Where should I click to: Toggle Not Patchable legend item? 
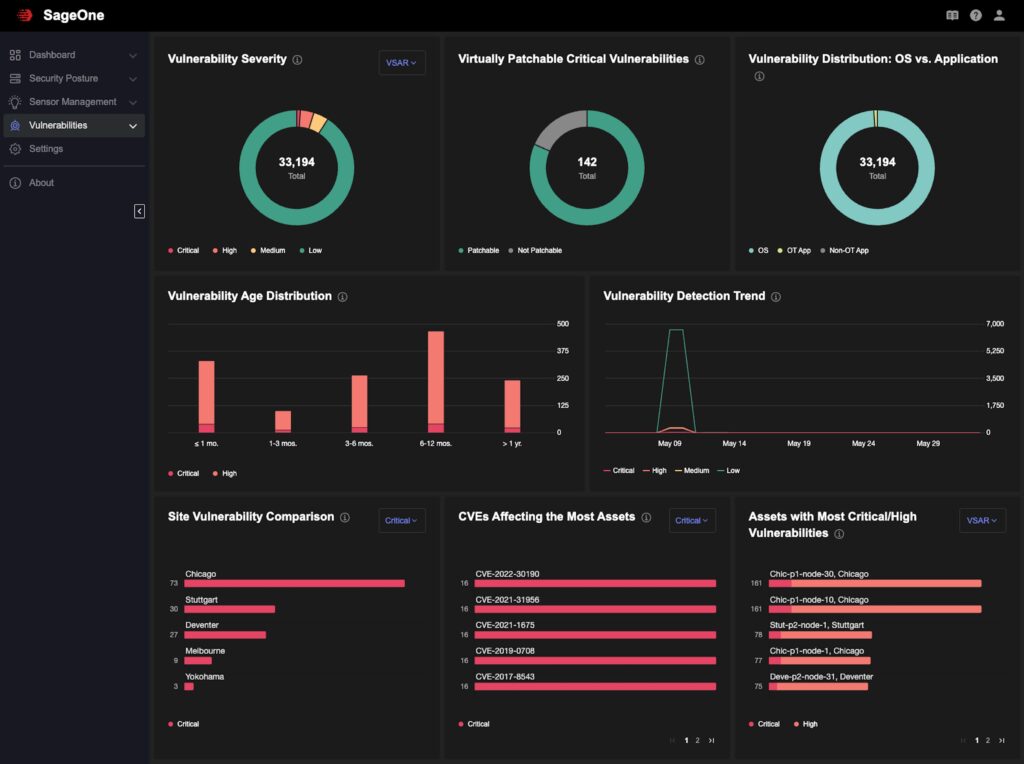[535, 251]
